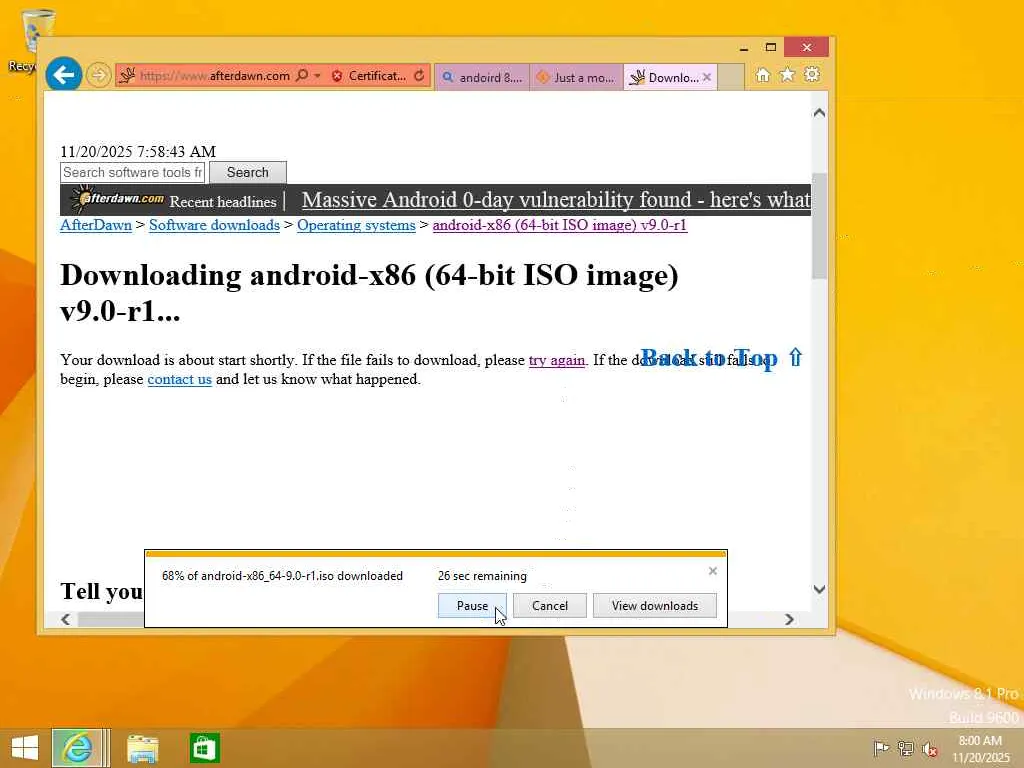Open the taskbar clock showing 8:00 AM
The height and width of the screenshot is (768, 1024).
pos(980,749)
